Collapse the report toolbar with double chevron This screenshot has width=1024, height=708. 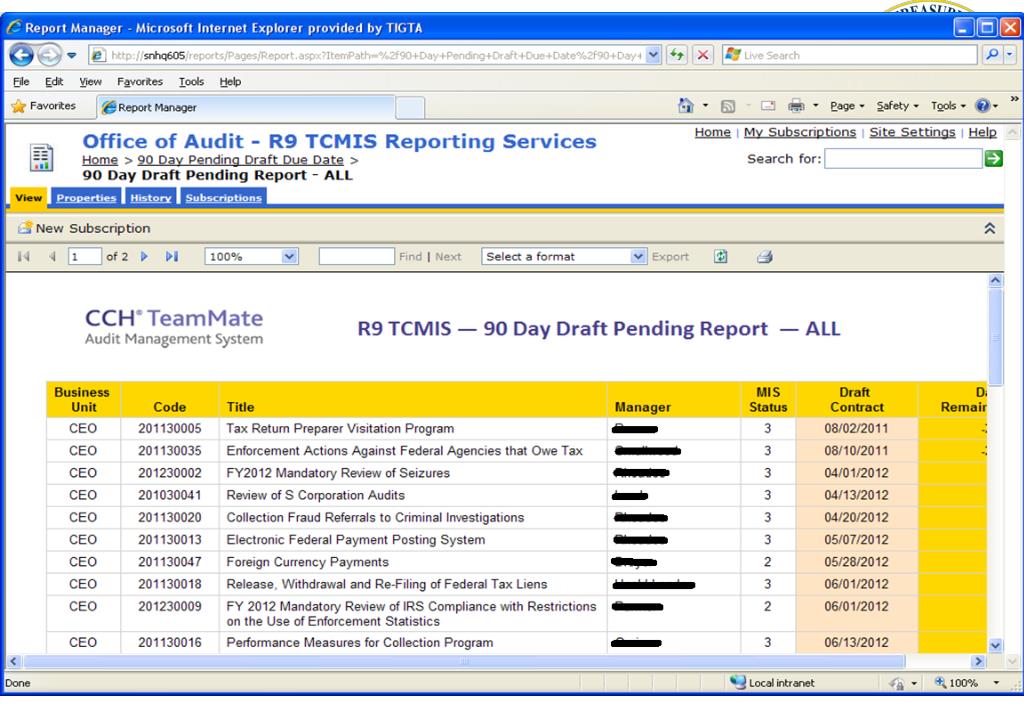click(990, 228)
